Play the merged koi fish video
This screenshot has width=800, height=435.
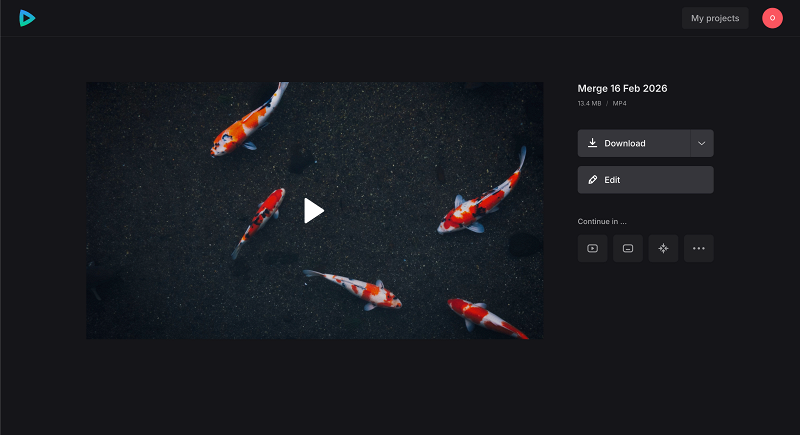tap(314, 211)
